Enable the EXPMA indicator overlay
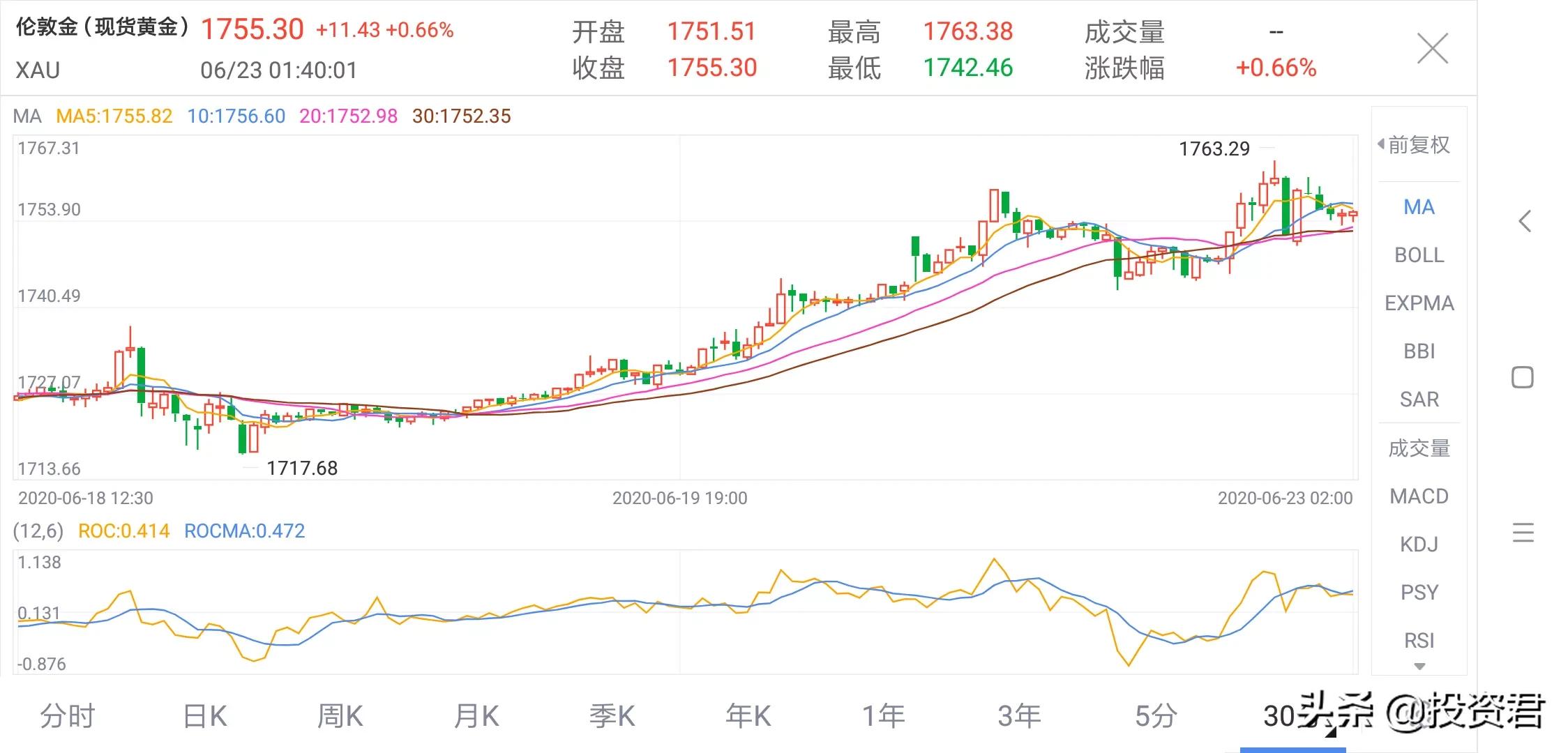 click(x=1419, y=303)
